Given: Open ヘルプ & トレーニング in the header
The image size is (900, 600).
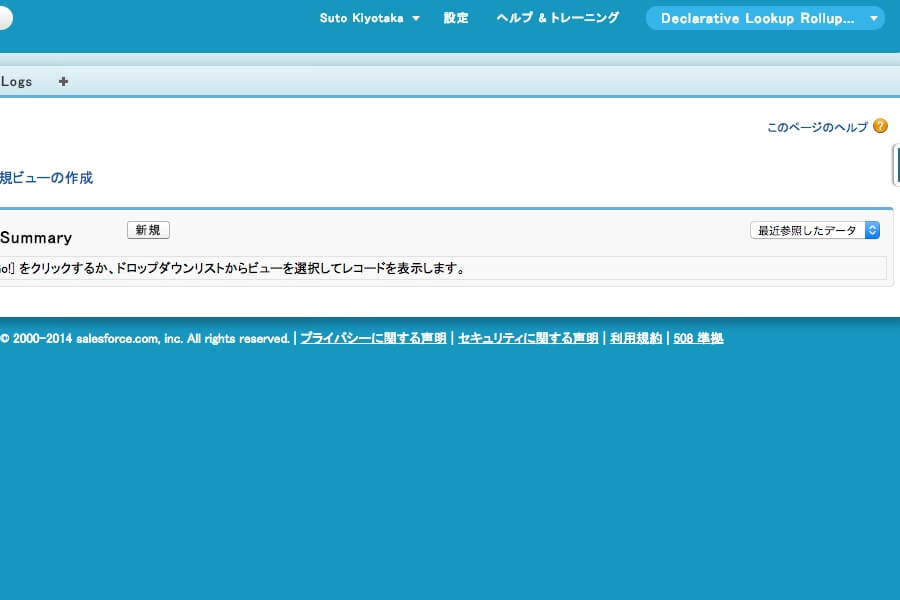Looking at the screenshot, I should 558,18.
